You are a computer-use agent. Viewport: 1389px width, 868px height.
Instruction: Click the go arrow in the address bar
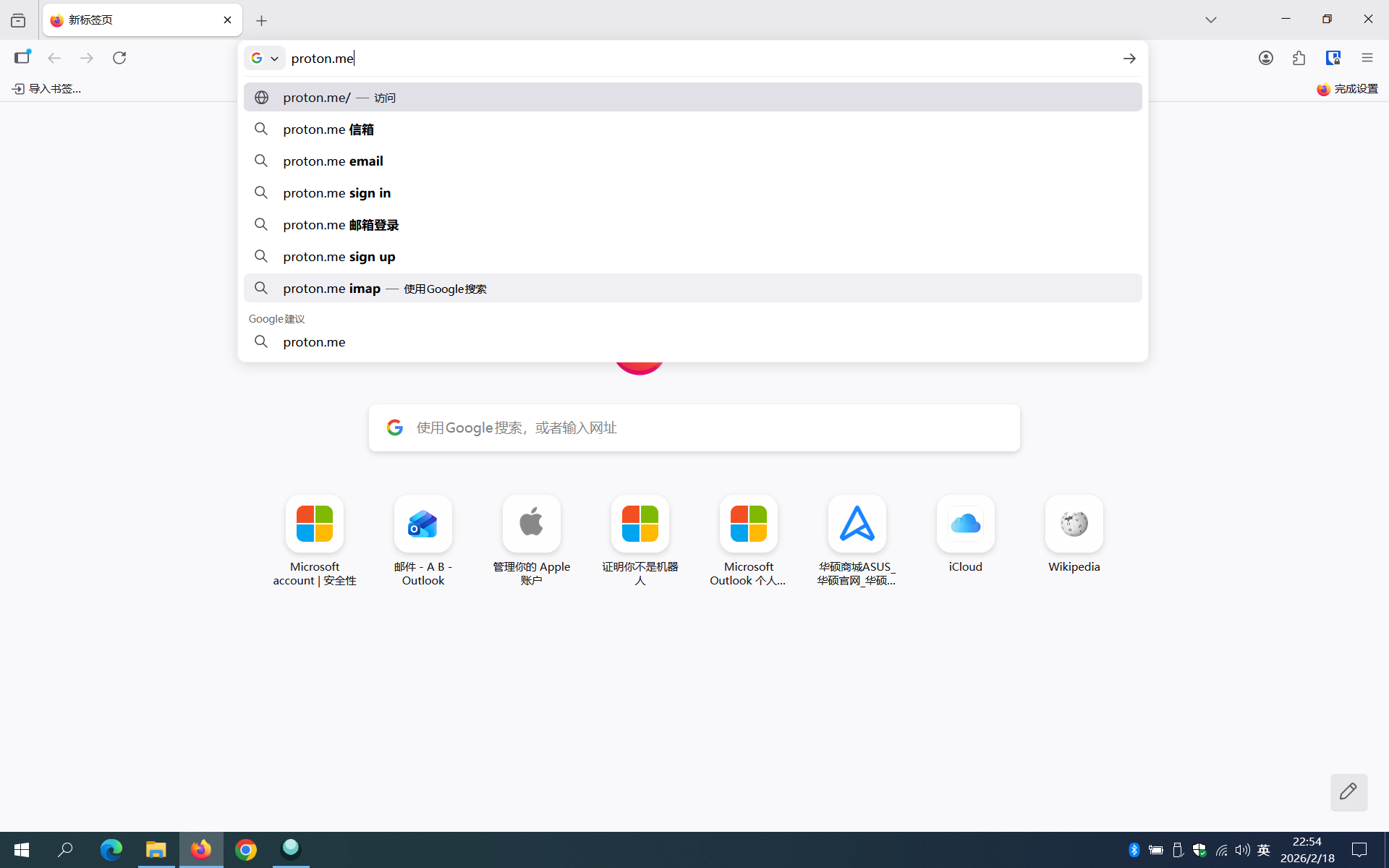[1129, 59]
